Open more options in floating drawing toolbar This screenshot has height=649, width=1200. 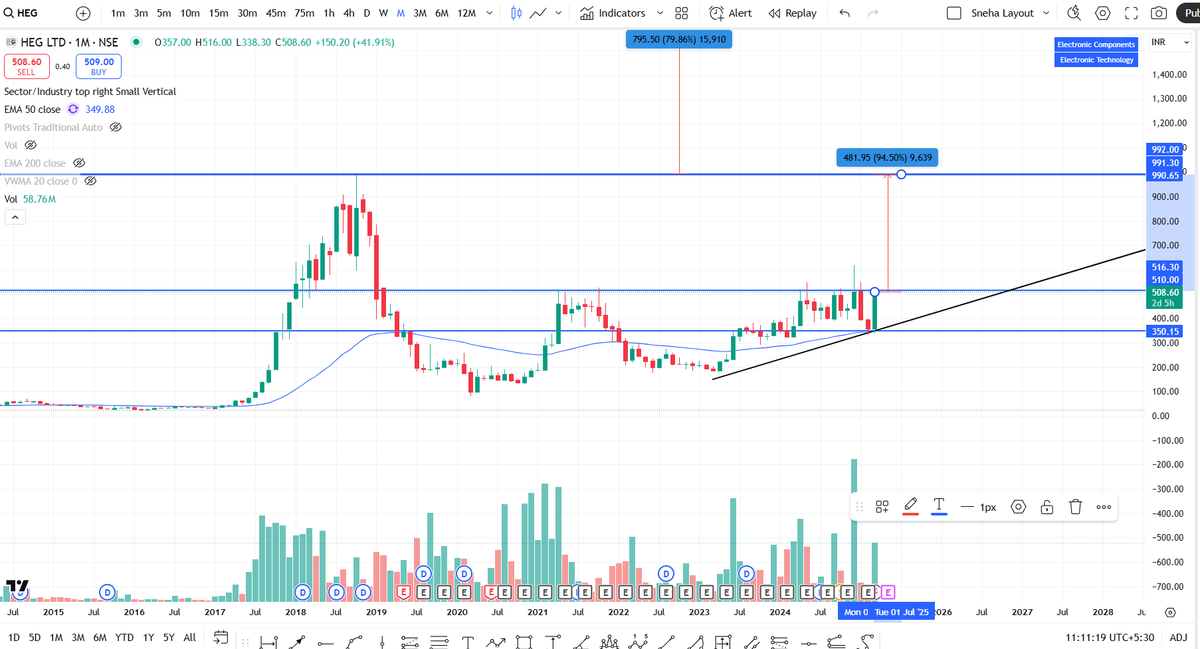pyautogui.click(x=1103, y=507)
